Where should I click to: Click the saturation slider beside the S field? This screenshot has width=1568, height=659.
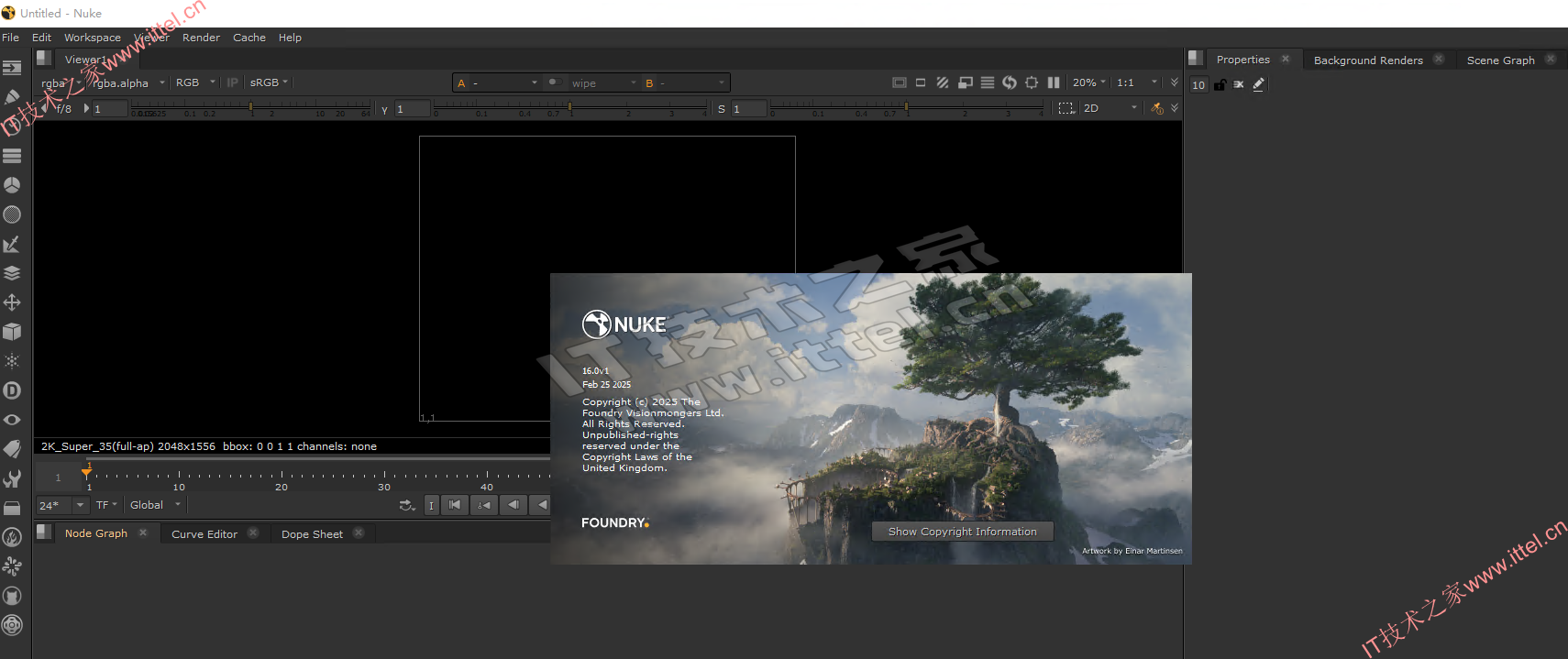pyautogui.click(x=906, y=108)
